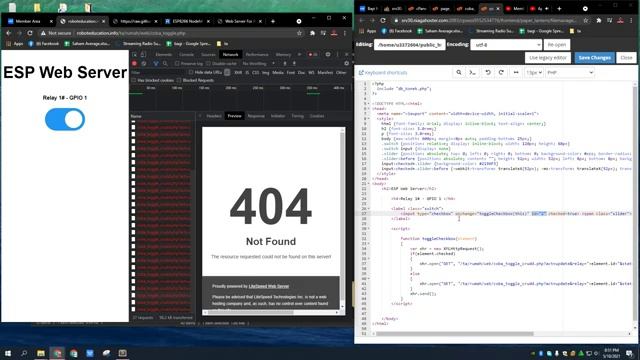Click Use legacy editor button
Viewport: 640px width, 360px height.
click(x=548, y=58)
